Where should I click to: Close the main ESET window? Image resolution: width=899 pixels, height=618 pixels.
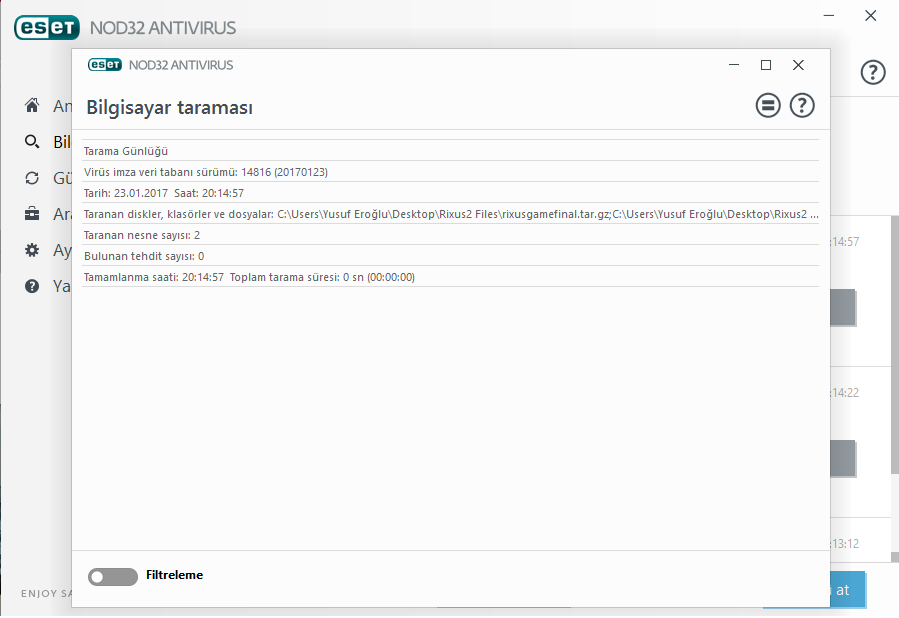(x=870, y=15)
